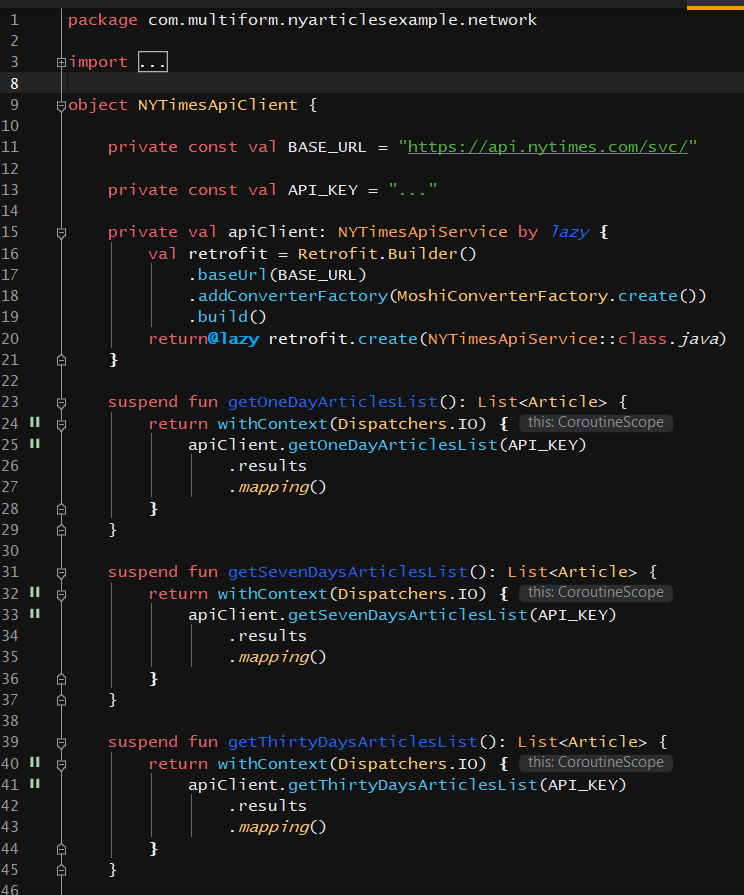Collapse withContext block at line 24
Viewport: 744px width, 895px height.
tap(61, 425)
